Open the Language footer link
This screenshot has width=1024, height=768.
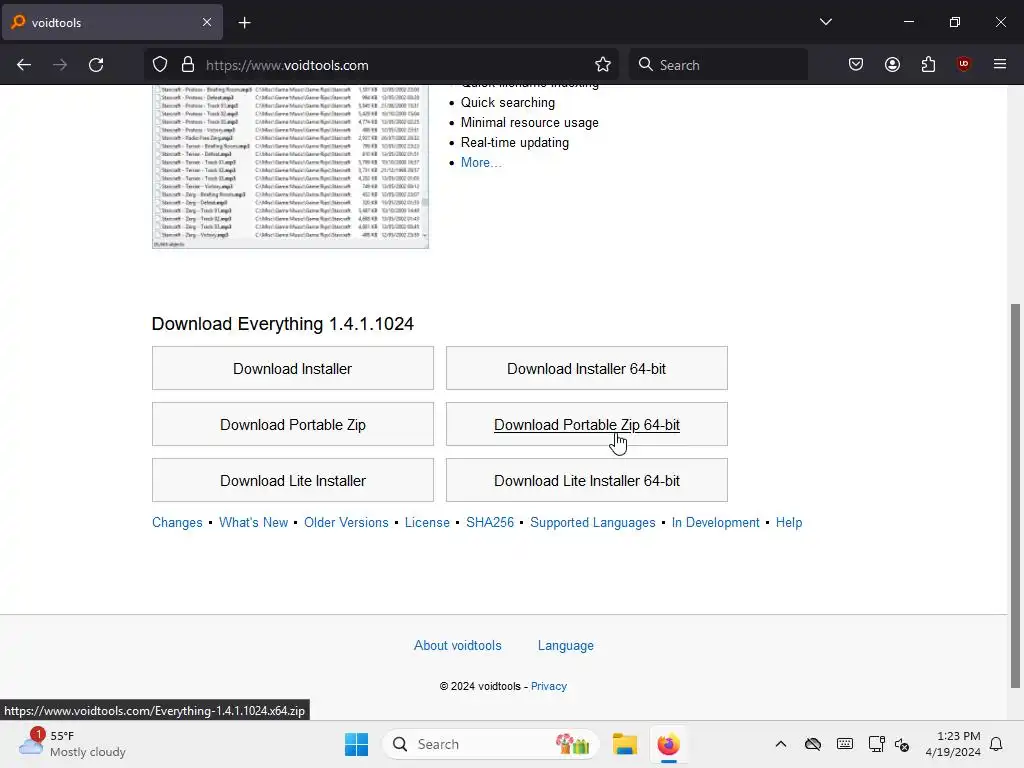(x=566, y=645)
